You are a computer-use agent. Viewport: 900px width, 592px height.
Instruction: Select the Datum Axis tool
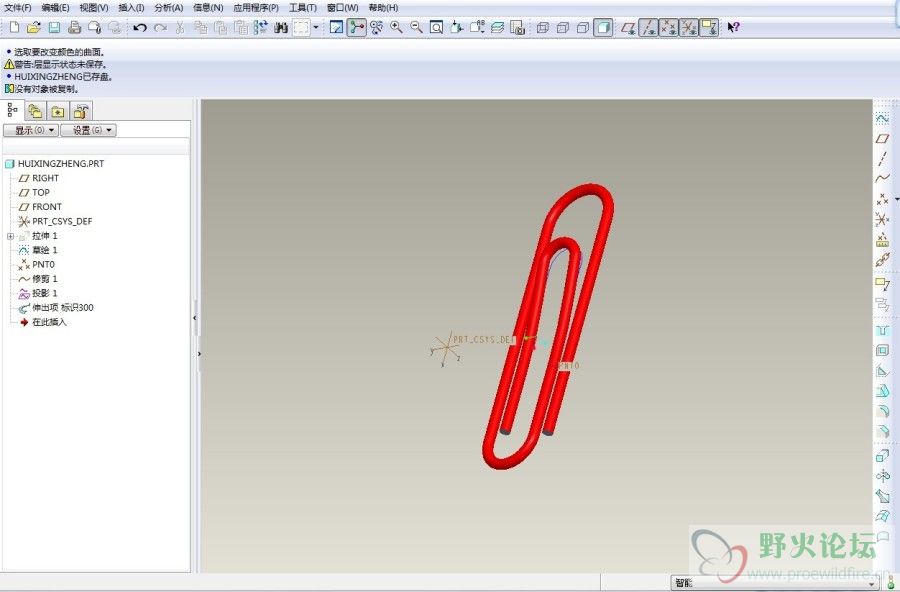[882, 158]
